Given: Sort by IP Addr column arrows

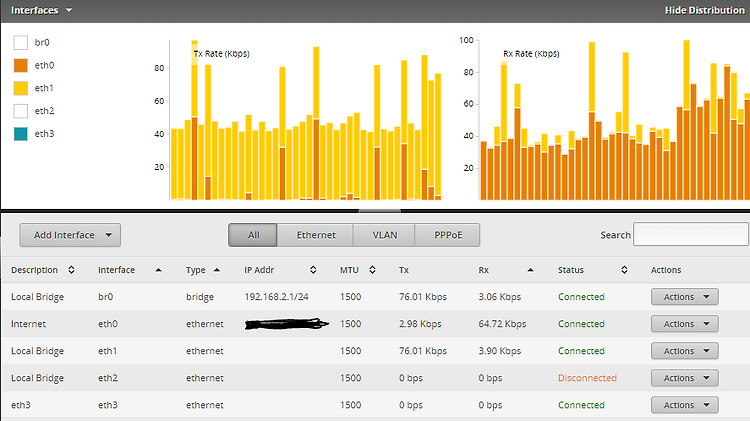Looking at the screenshot, I should click(313, 270).
